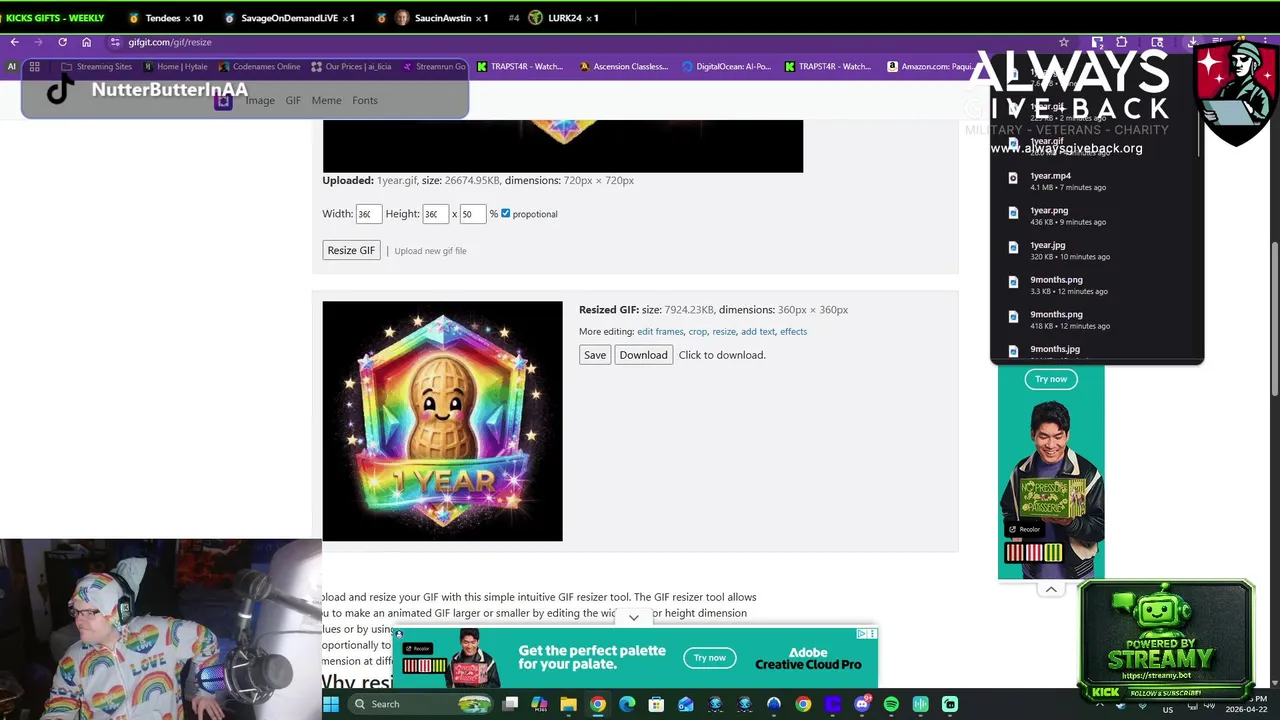Bookmark this page with star icon

tap(1064, 42)
